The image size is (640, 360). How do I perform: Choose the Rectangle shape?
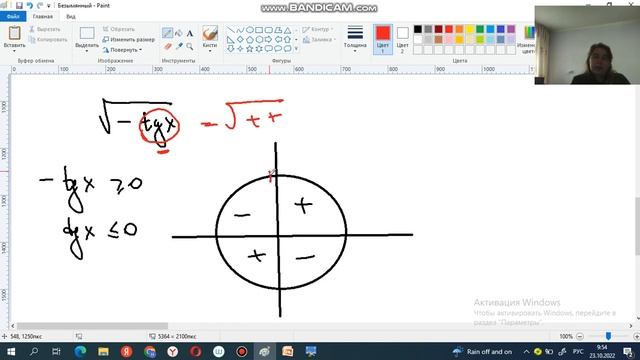click(259, 30)
